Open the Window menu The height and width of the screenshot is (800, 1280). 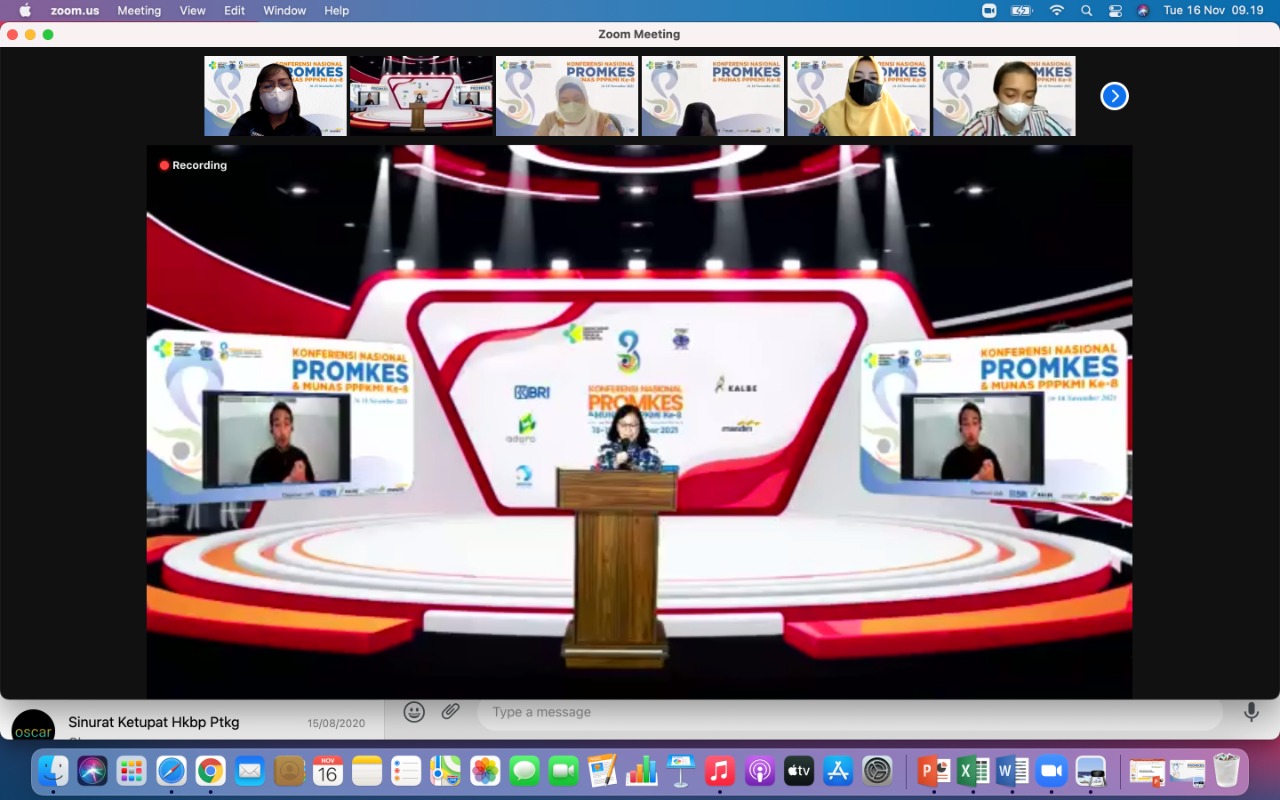[284, 10]
